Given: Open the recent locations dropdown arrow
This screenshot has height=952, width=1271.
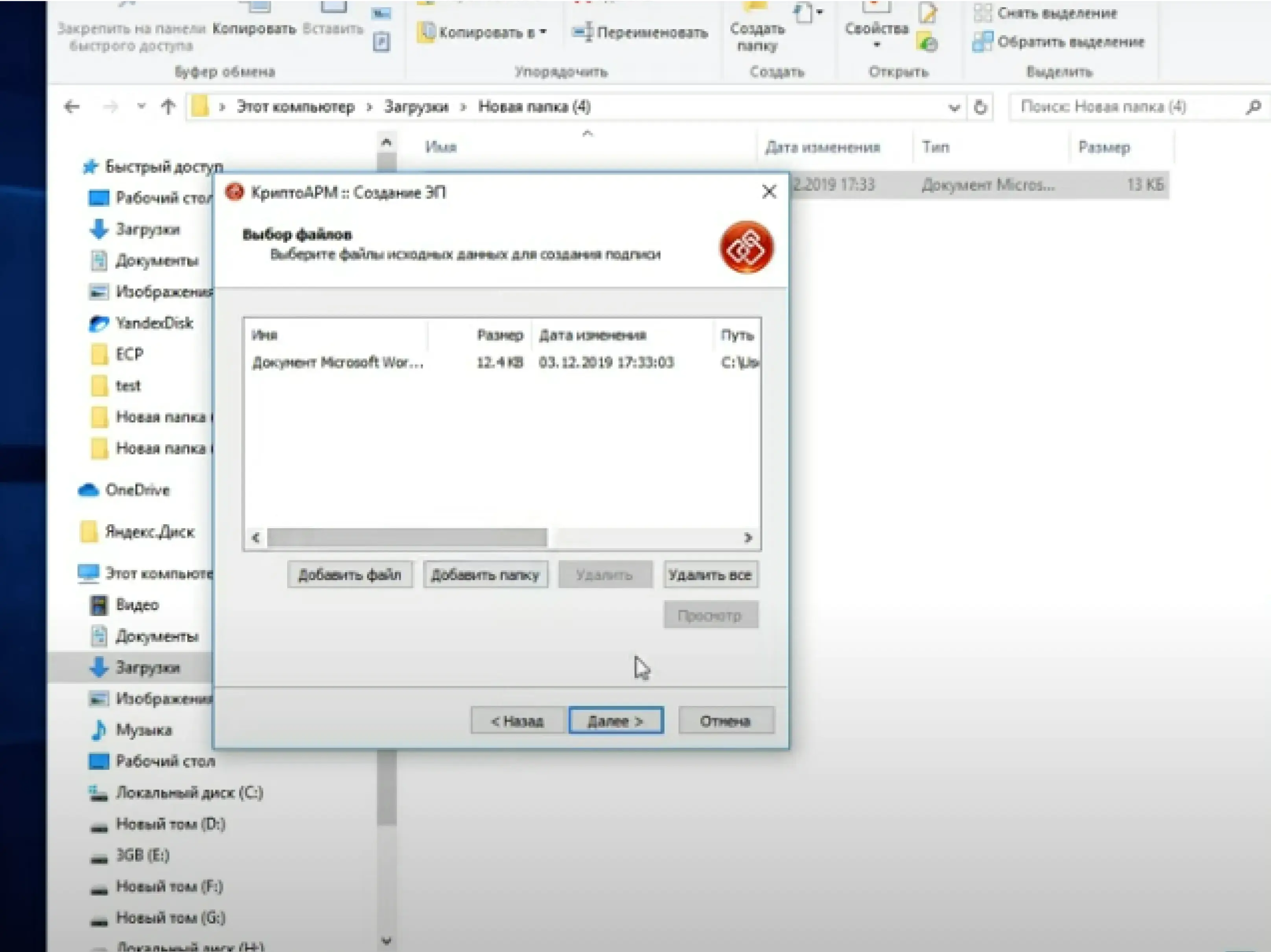Looking at the screenshot, I should (141, 107).
